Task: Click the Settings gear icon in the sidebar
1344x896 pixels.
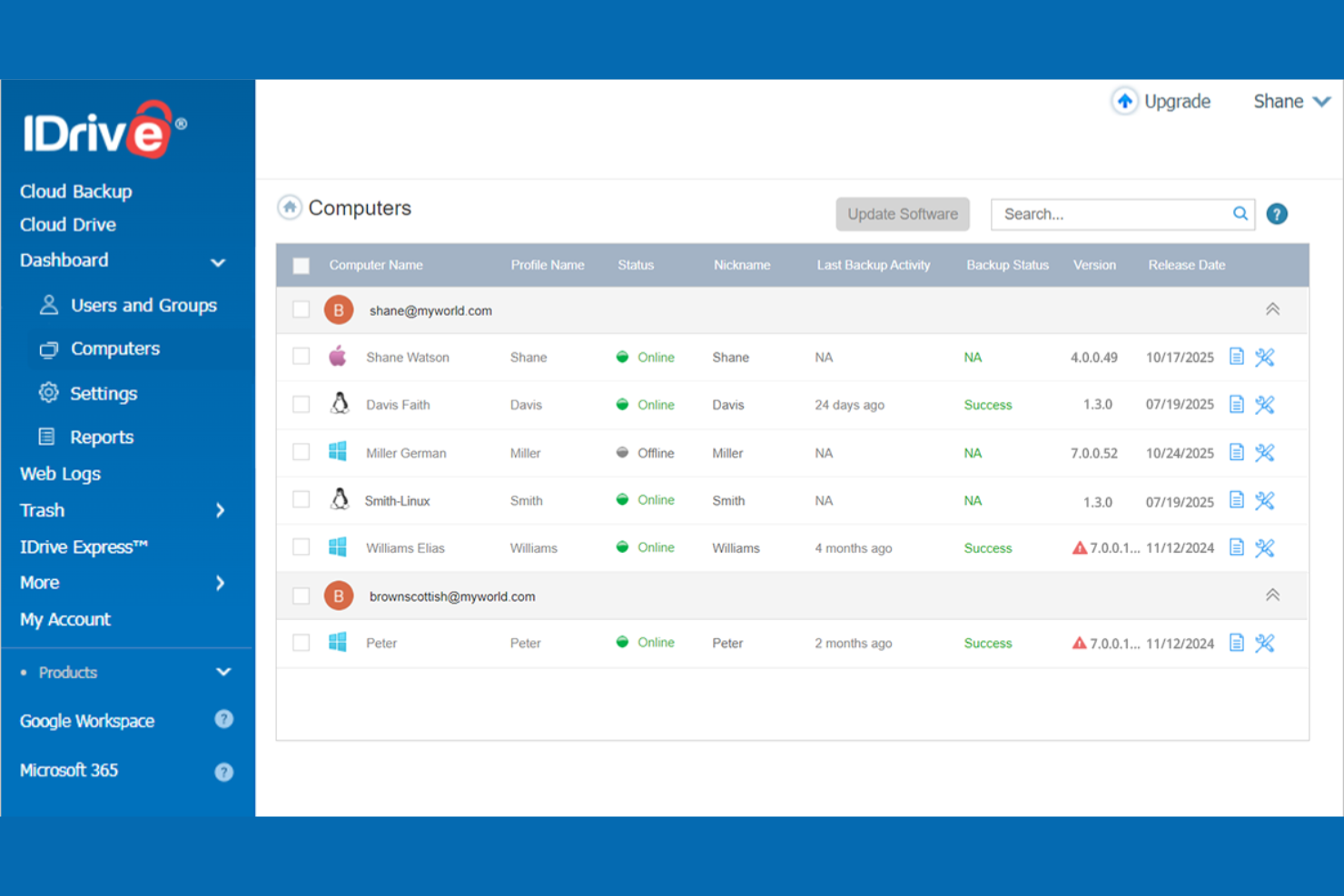Action: click(x=47, y=392)
